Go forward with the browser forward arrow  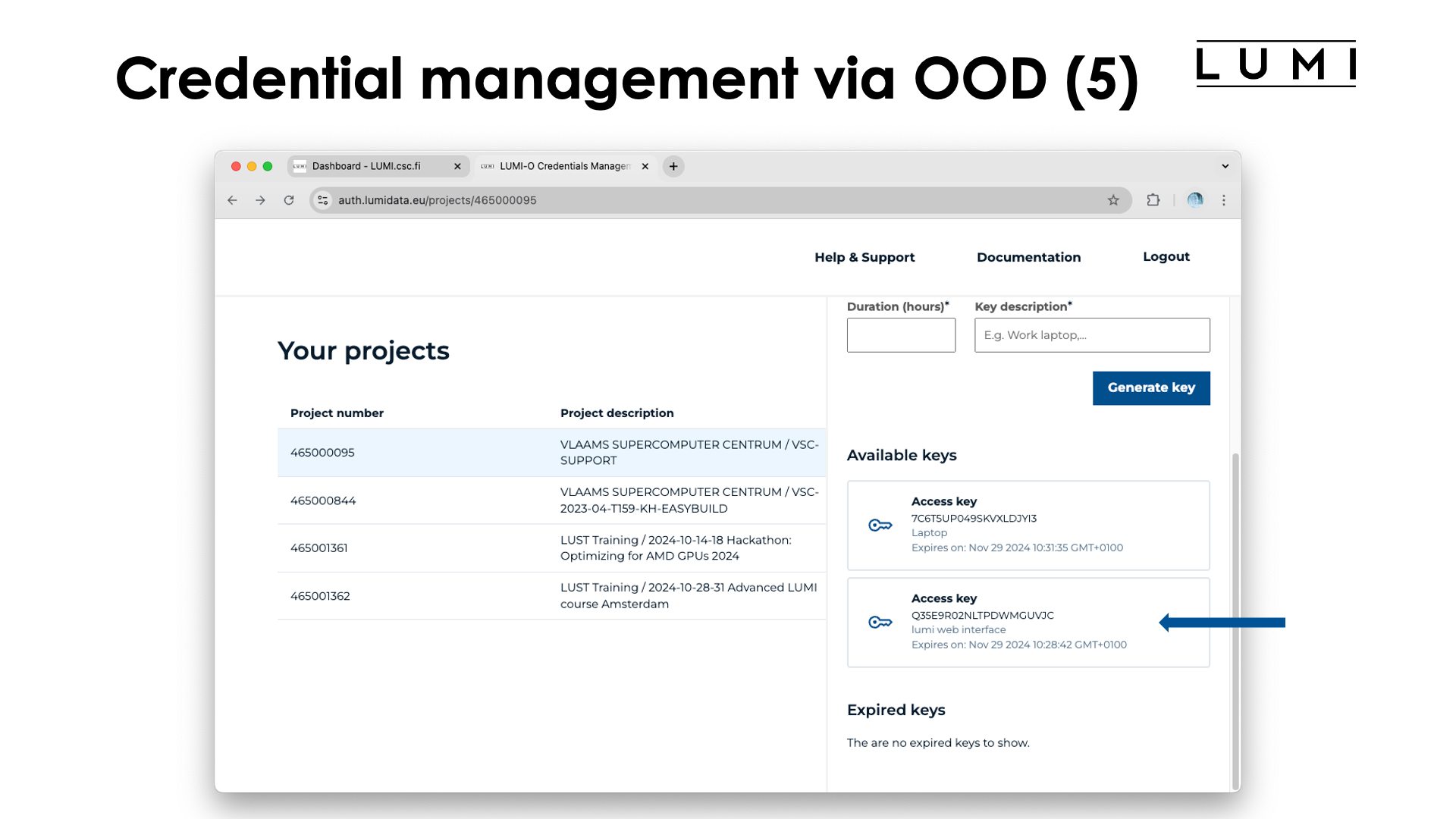(260, 200)
